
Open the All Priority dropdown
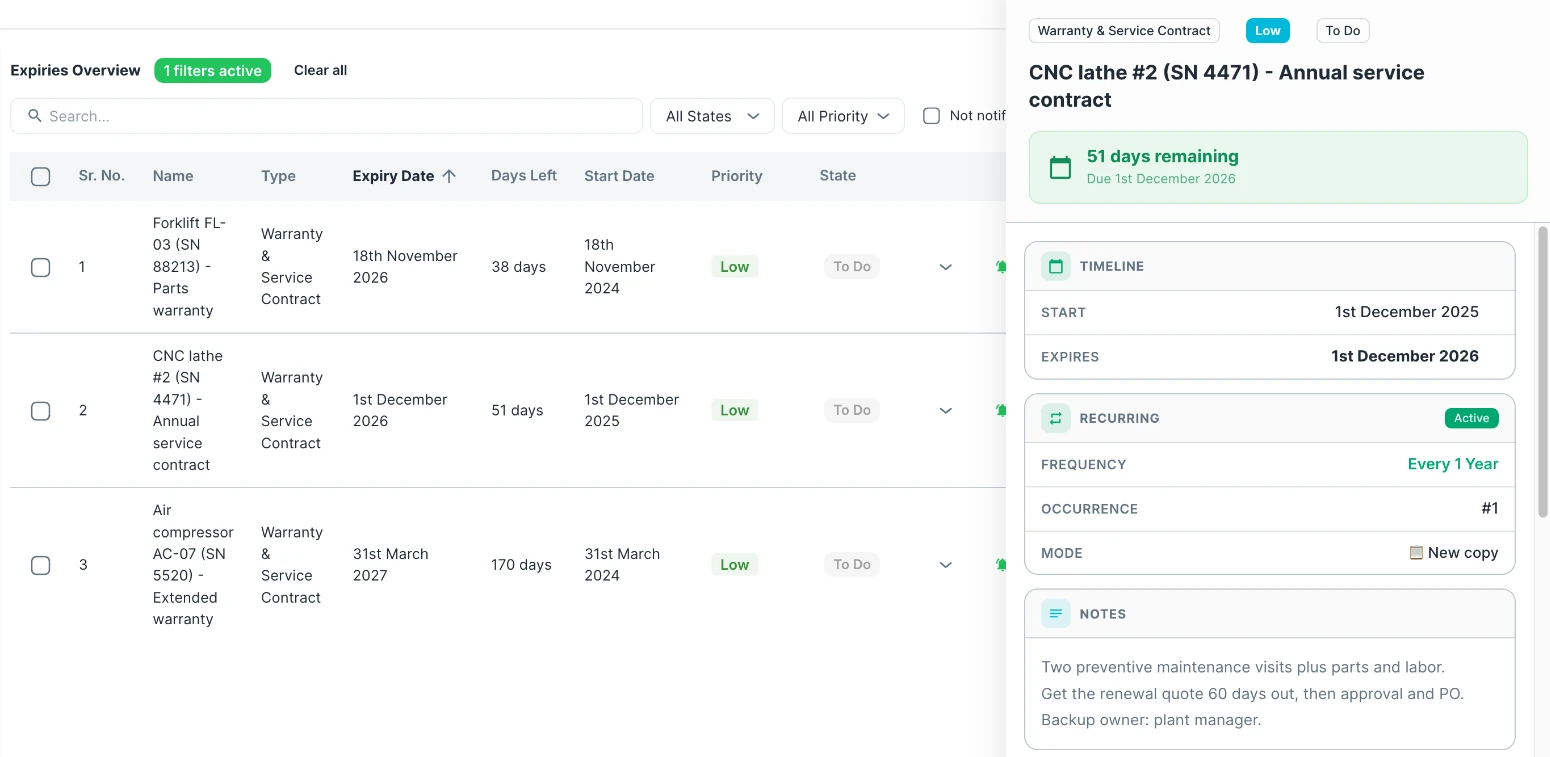[x=843, y=116]
